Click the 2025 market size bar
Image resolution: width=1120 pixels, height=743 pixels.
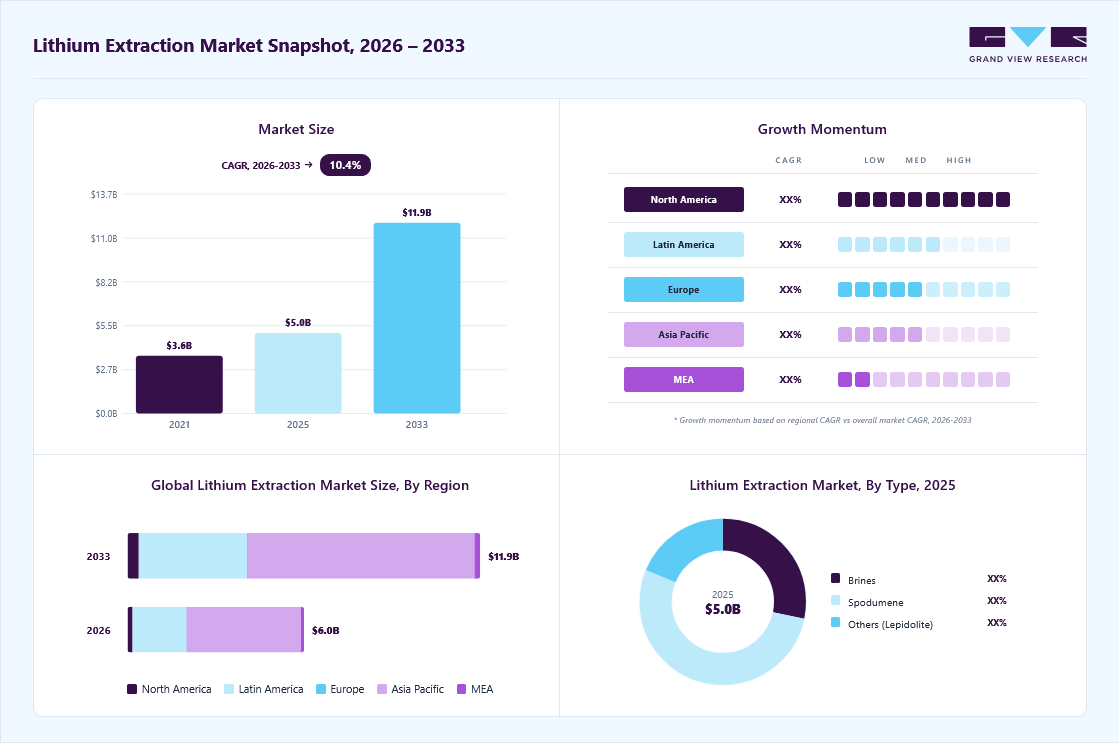(x=298, y=373)
